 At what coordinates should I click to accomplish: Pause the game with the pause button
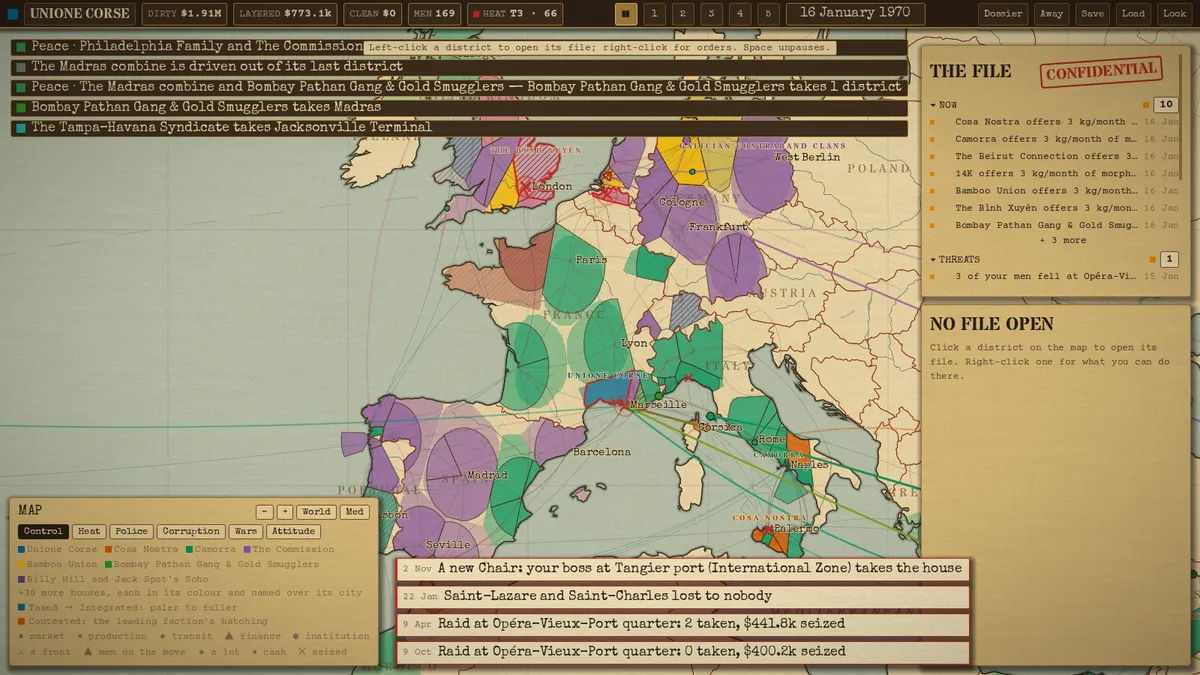pyautogui.click(x=626, y=14)
